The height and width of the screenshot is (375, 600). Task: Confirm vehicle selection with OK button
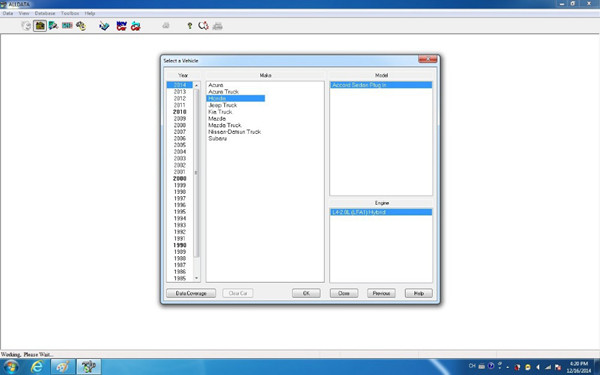pyautogui.click(x=306, y=293)
